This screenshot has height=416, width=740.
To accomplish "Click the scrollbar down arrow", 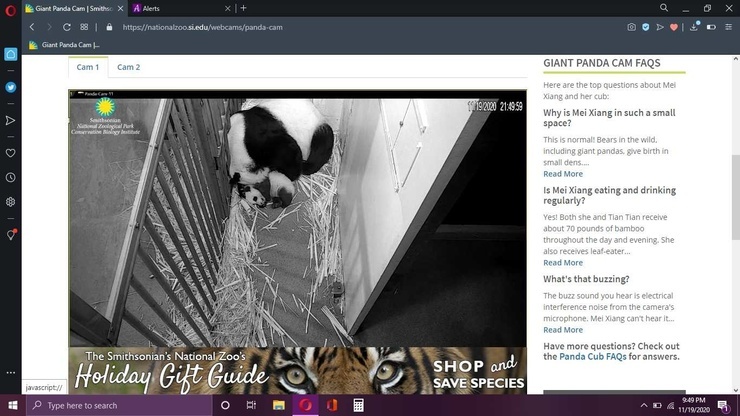I will tap(736, 390).
